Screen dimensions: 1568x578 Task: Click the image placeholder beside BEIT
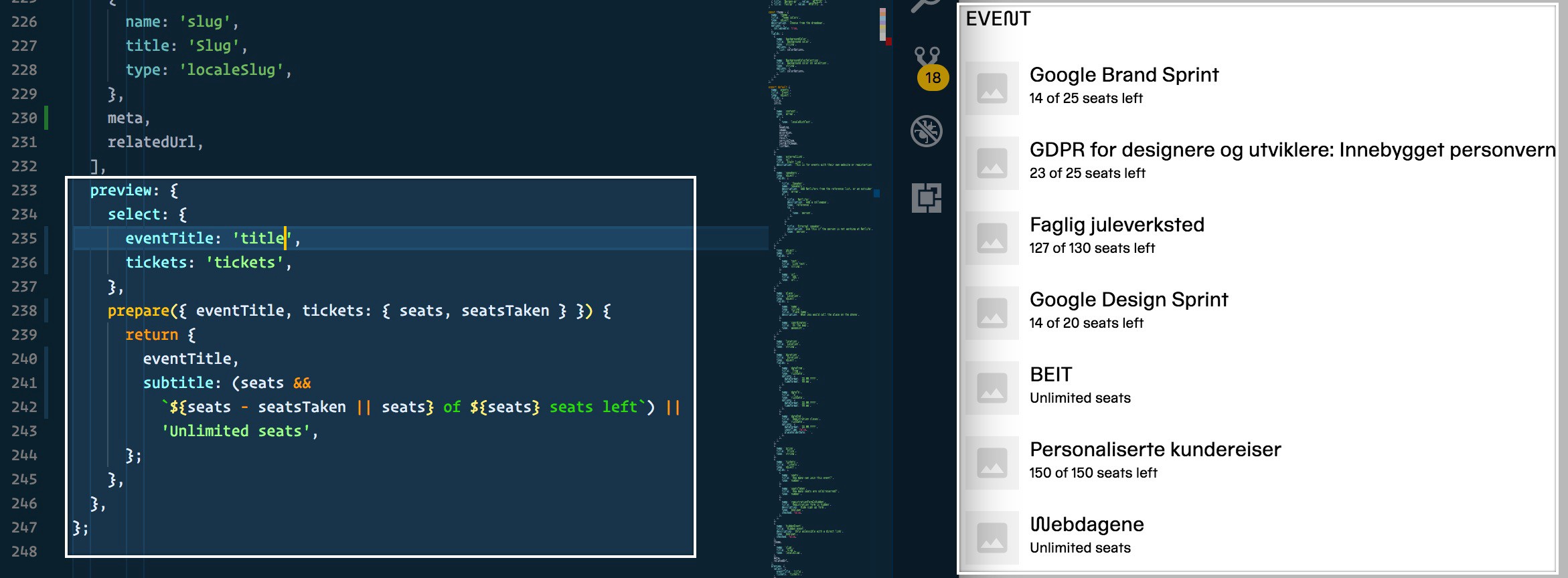[x=992, y=388]
